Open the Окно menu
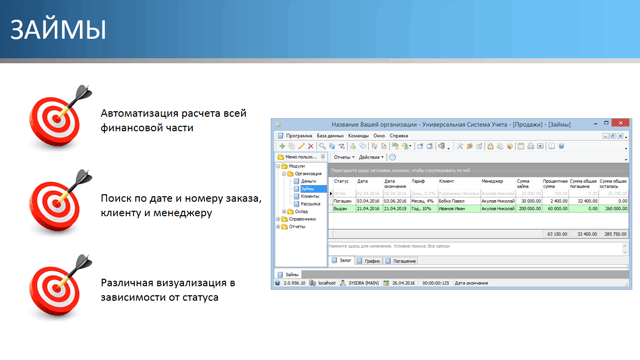 (x=379, y=136)
